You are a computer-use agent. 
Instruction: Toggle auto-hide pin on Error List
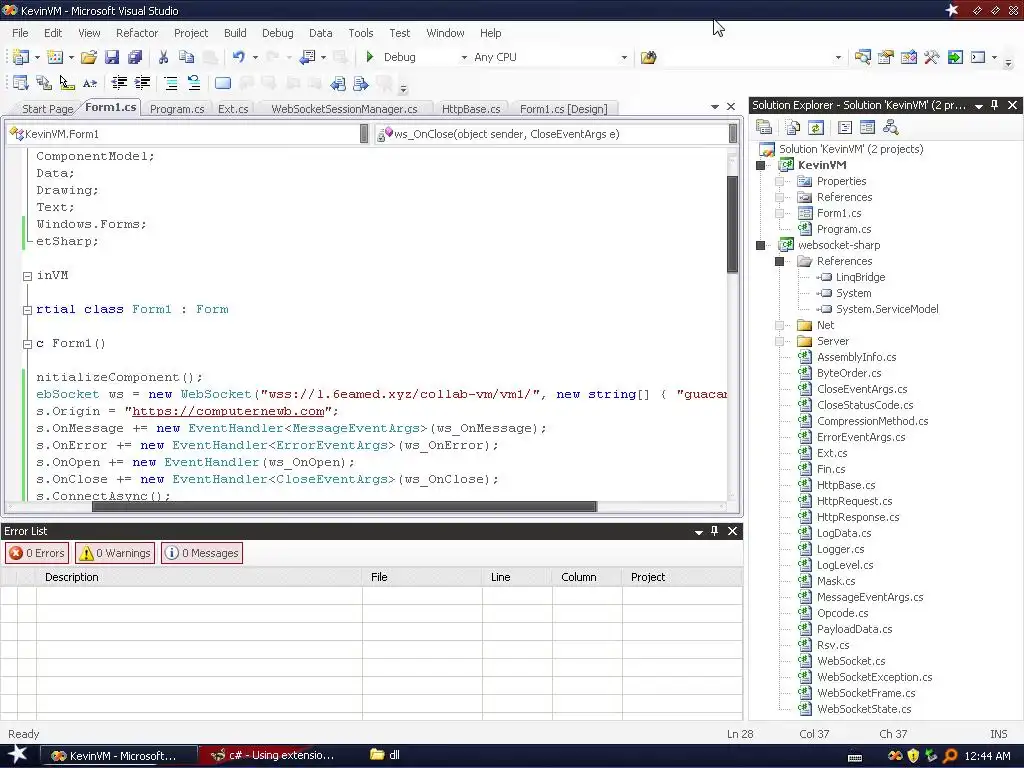tap(714, 531)
